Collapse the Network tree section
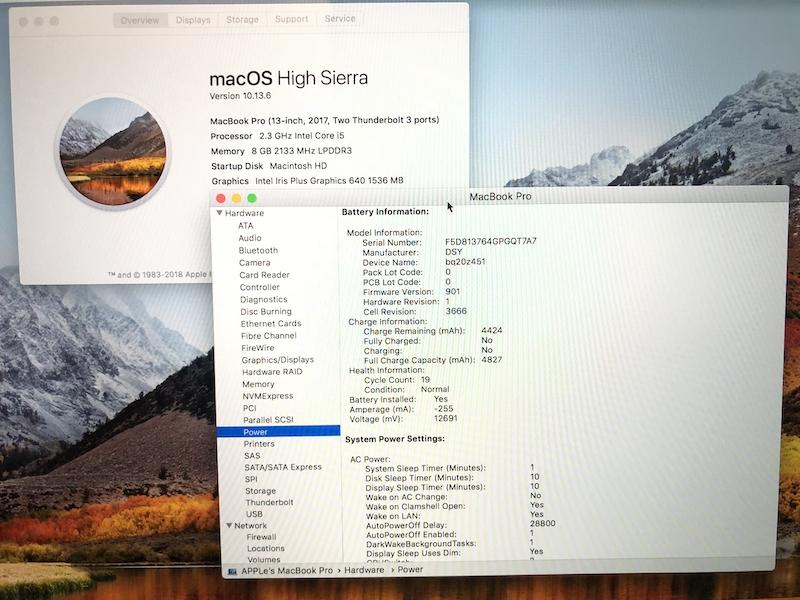The height and width of the screenshot is (600, 800). pos(227,525)
